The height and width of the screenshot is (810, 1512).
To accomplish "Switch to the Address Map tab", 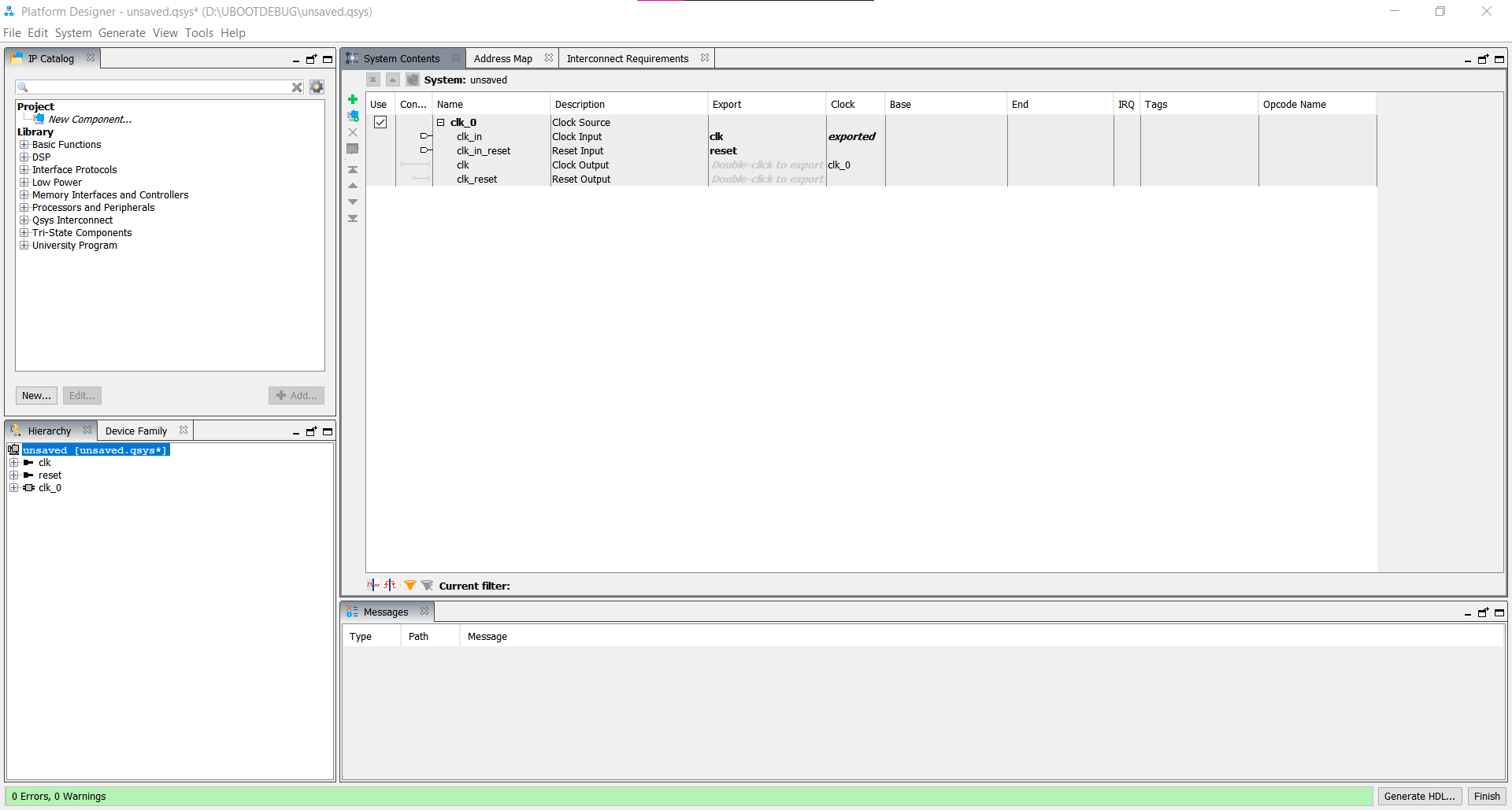I will click(502, 58).
